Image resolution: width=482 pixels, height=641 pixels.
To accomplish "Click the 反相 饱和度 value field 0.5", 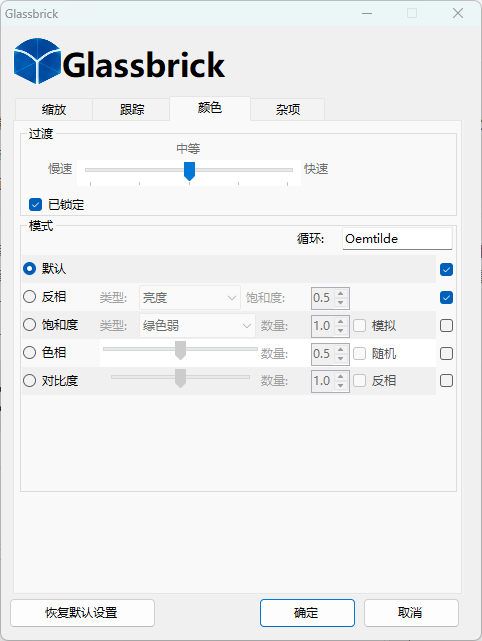I will 323,298.
